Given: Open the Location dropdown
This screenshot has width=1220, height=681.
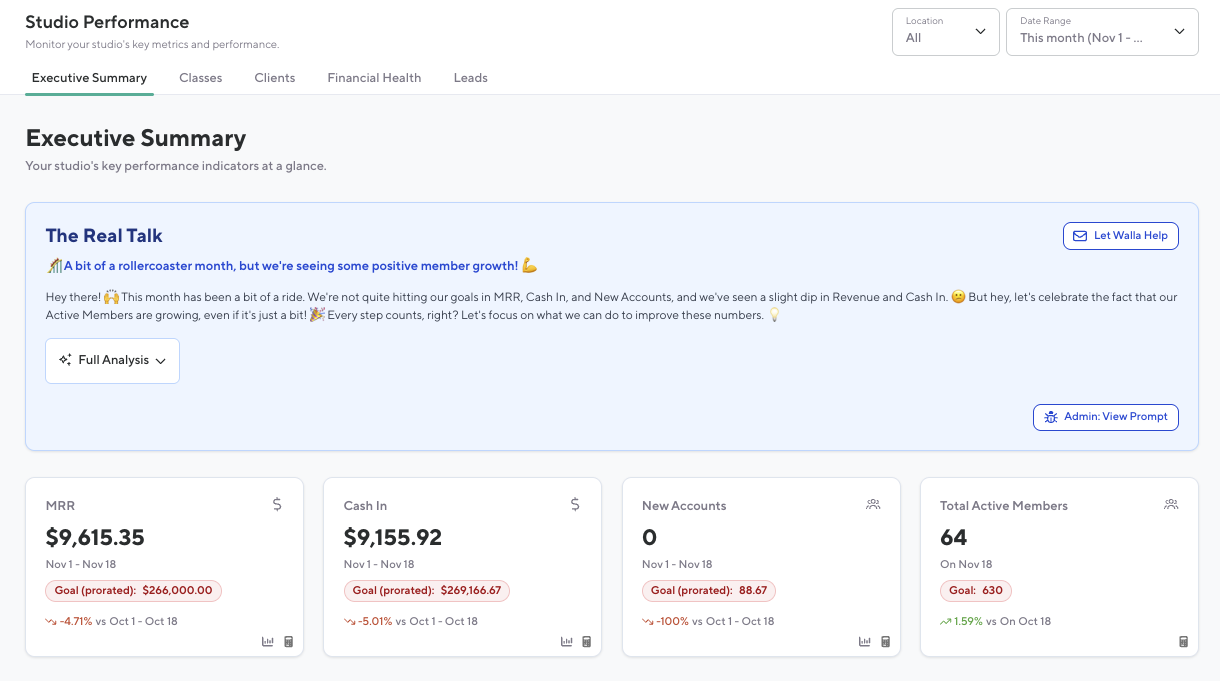Looking at the screenshot, I should (945, 32).
